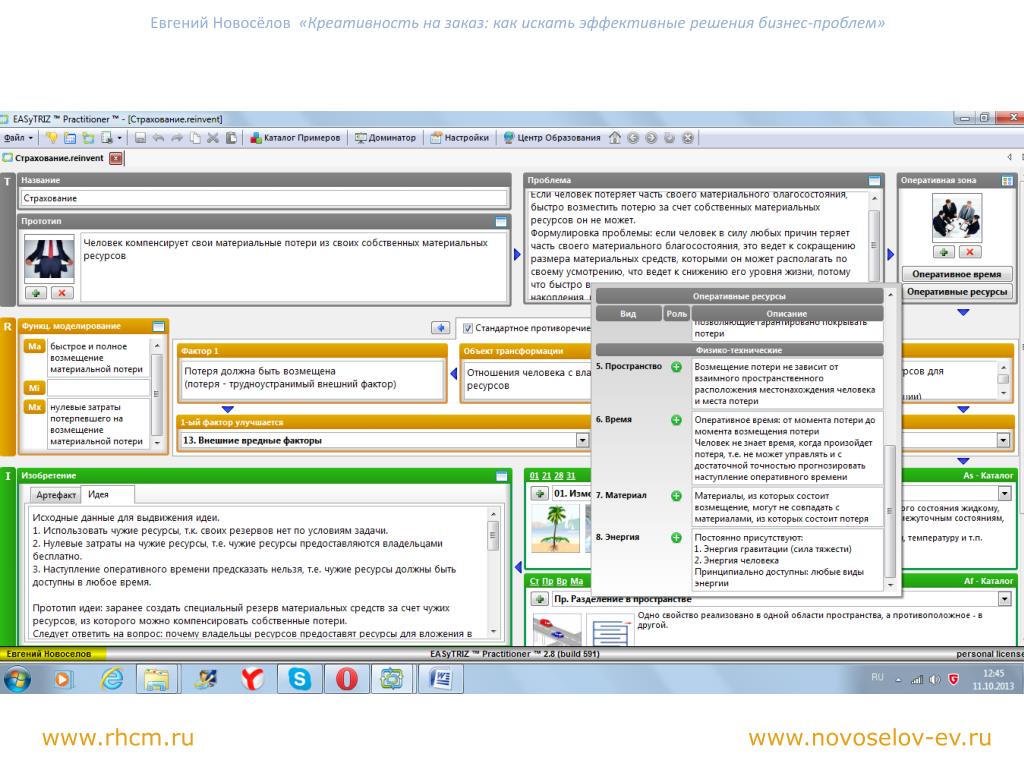
Task: Maximize the Прототип panel icon
Action: point(501,221)
